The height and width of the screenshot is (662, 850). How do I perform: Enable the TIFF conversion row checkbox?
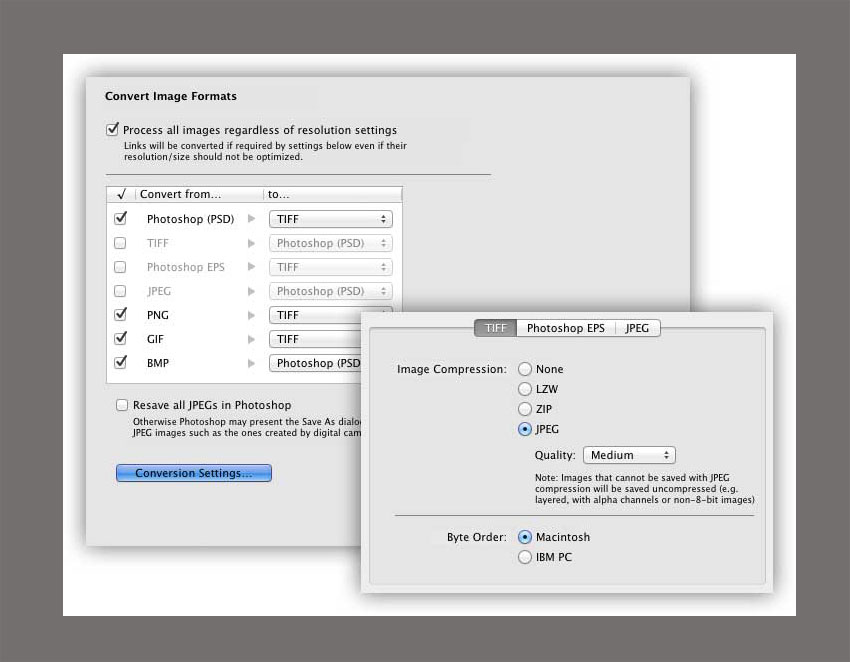pyautogui.click(x=120, y=243)
